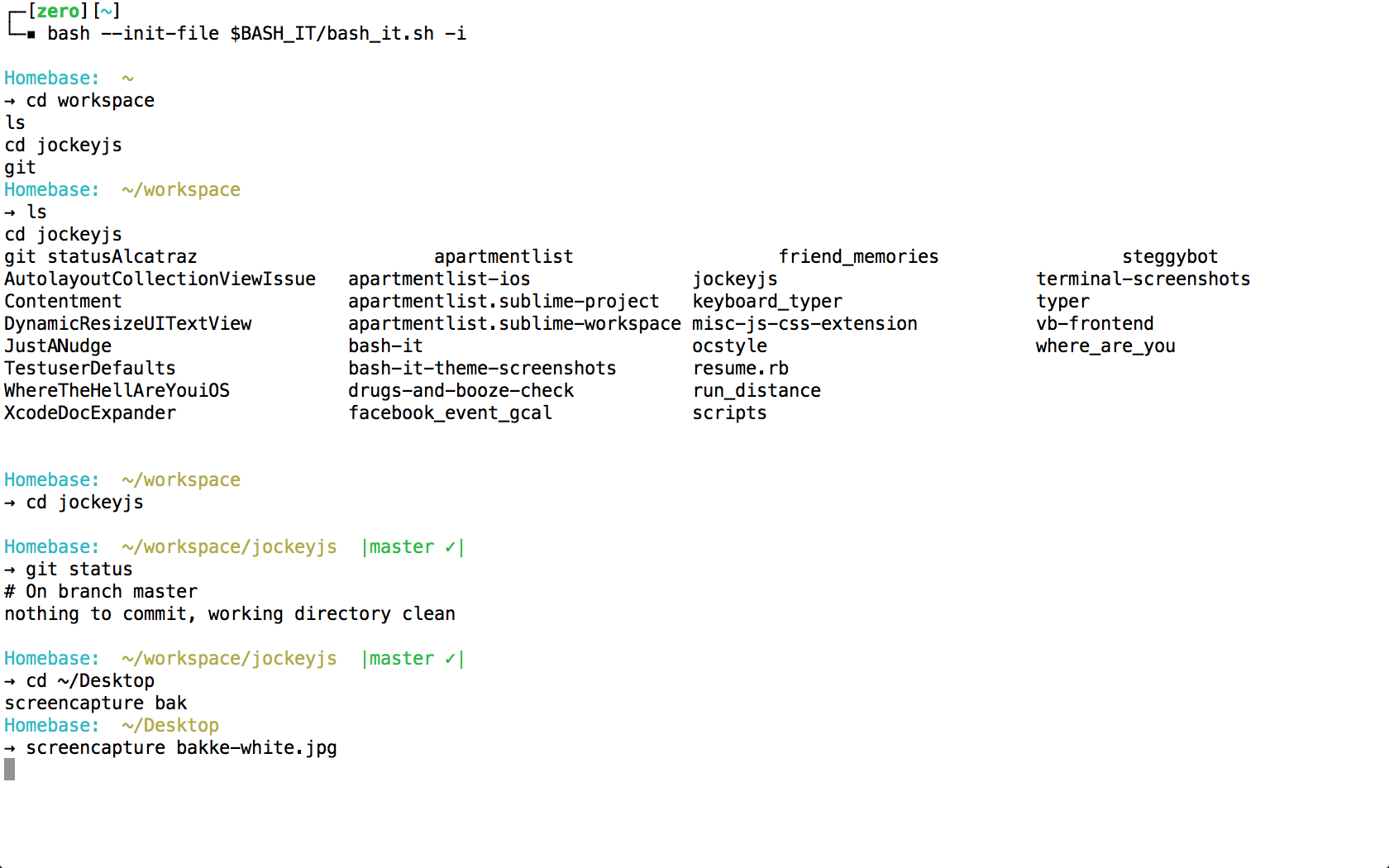1389x868 pixels.
Task: Click the drugs-and-booze-check directory entry
Action: 461,391
